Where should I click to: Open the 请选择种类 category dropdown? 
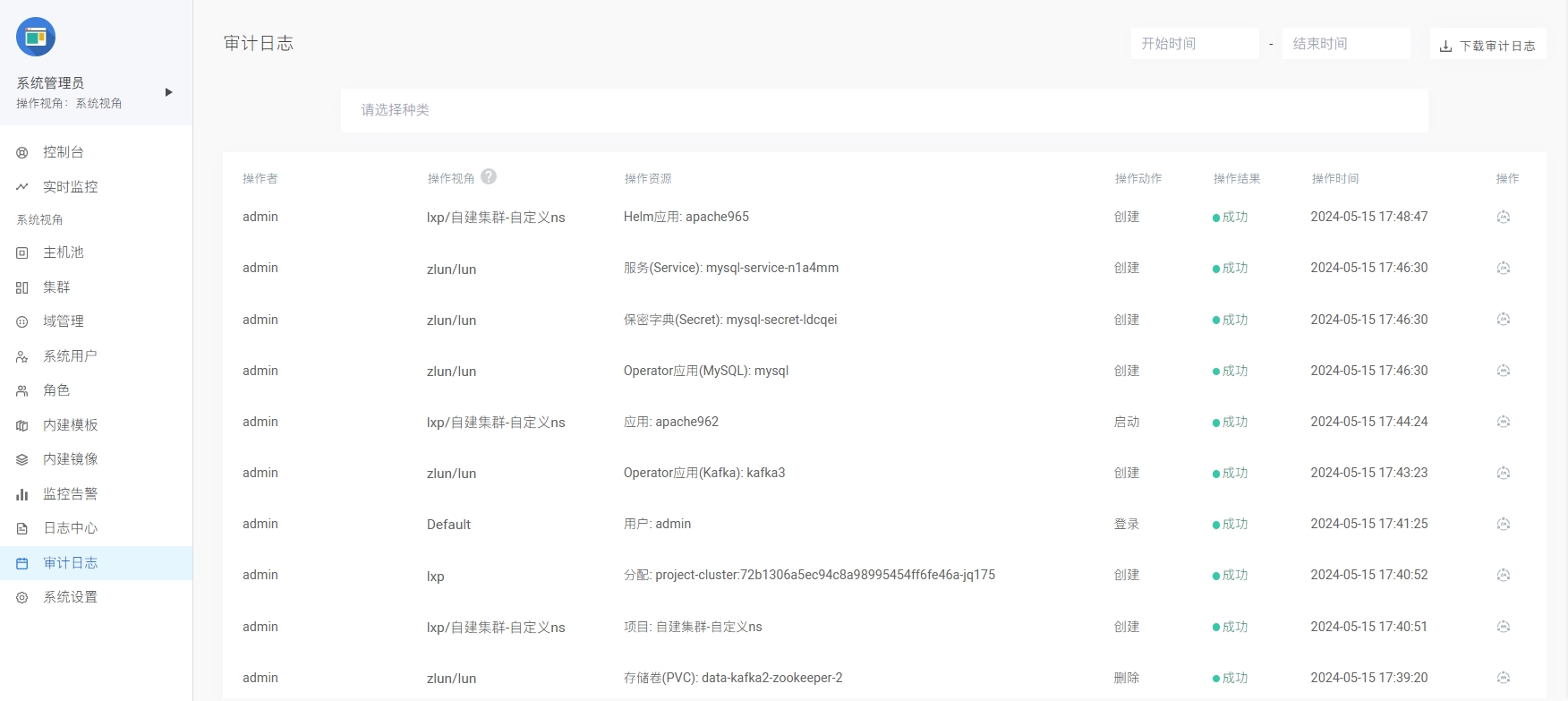point(883,110)
